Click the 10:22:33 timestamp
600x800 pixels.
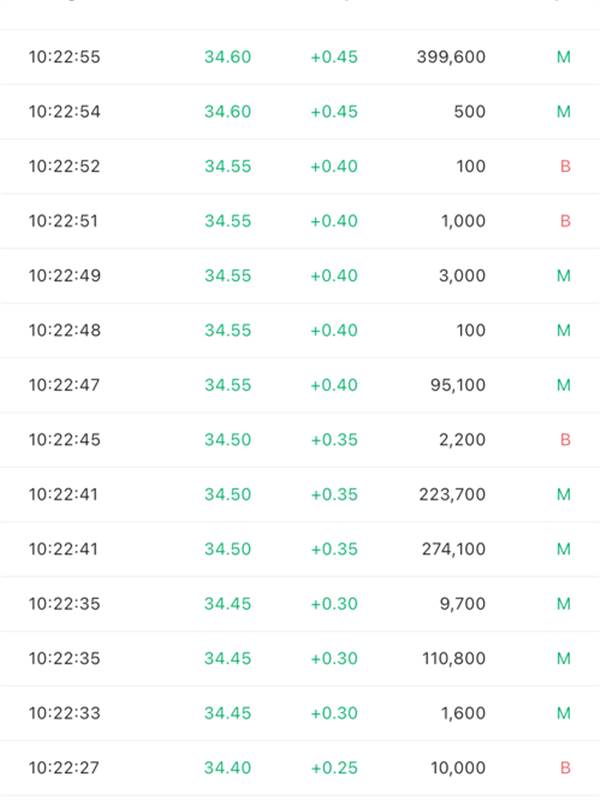click(x=64, y=713)
